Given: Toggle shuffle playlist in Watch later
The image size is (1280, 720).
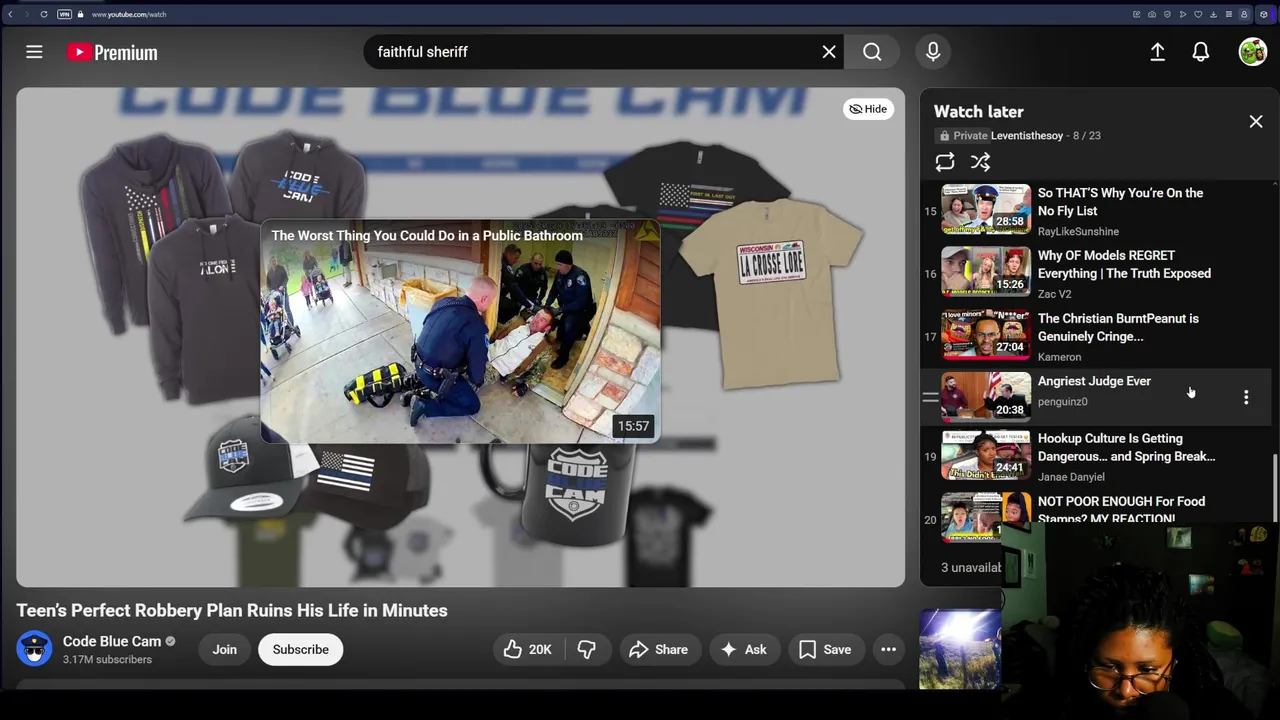Looking at the screenshot, I should (980, 162).
